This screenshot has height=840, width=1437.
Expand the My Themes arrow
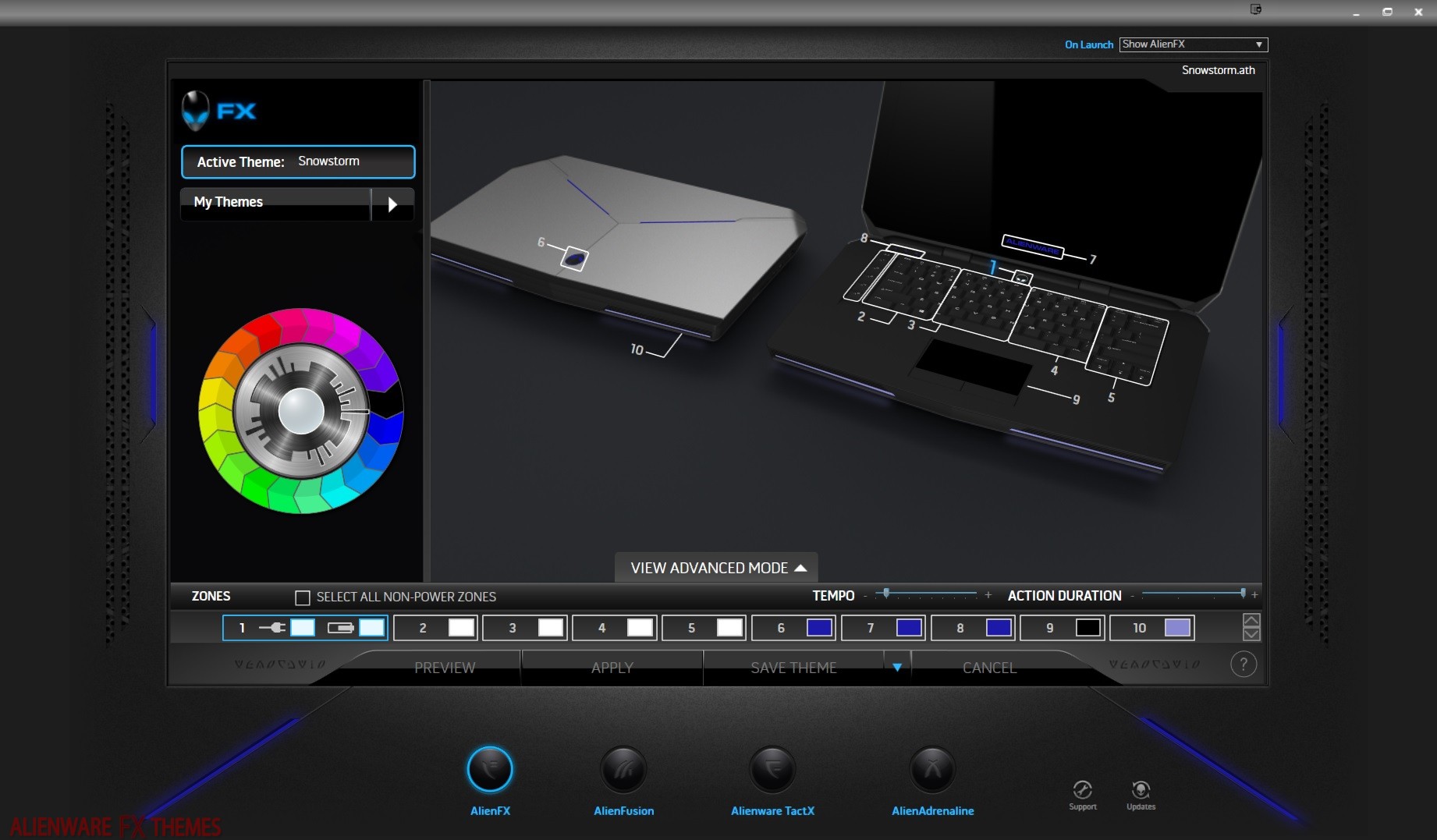(392, 204)
